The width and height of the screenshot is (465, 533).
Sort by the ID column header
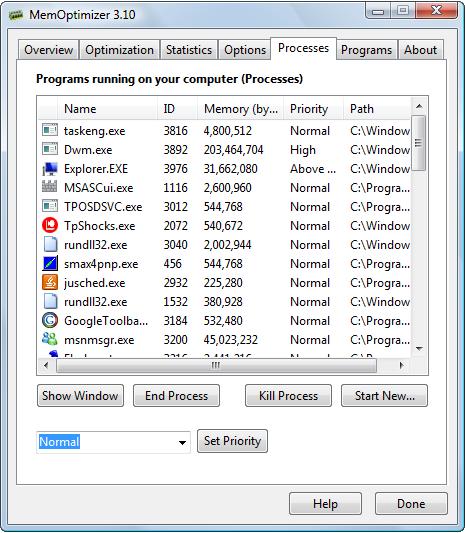(177, 109)
